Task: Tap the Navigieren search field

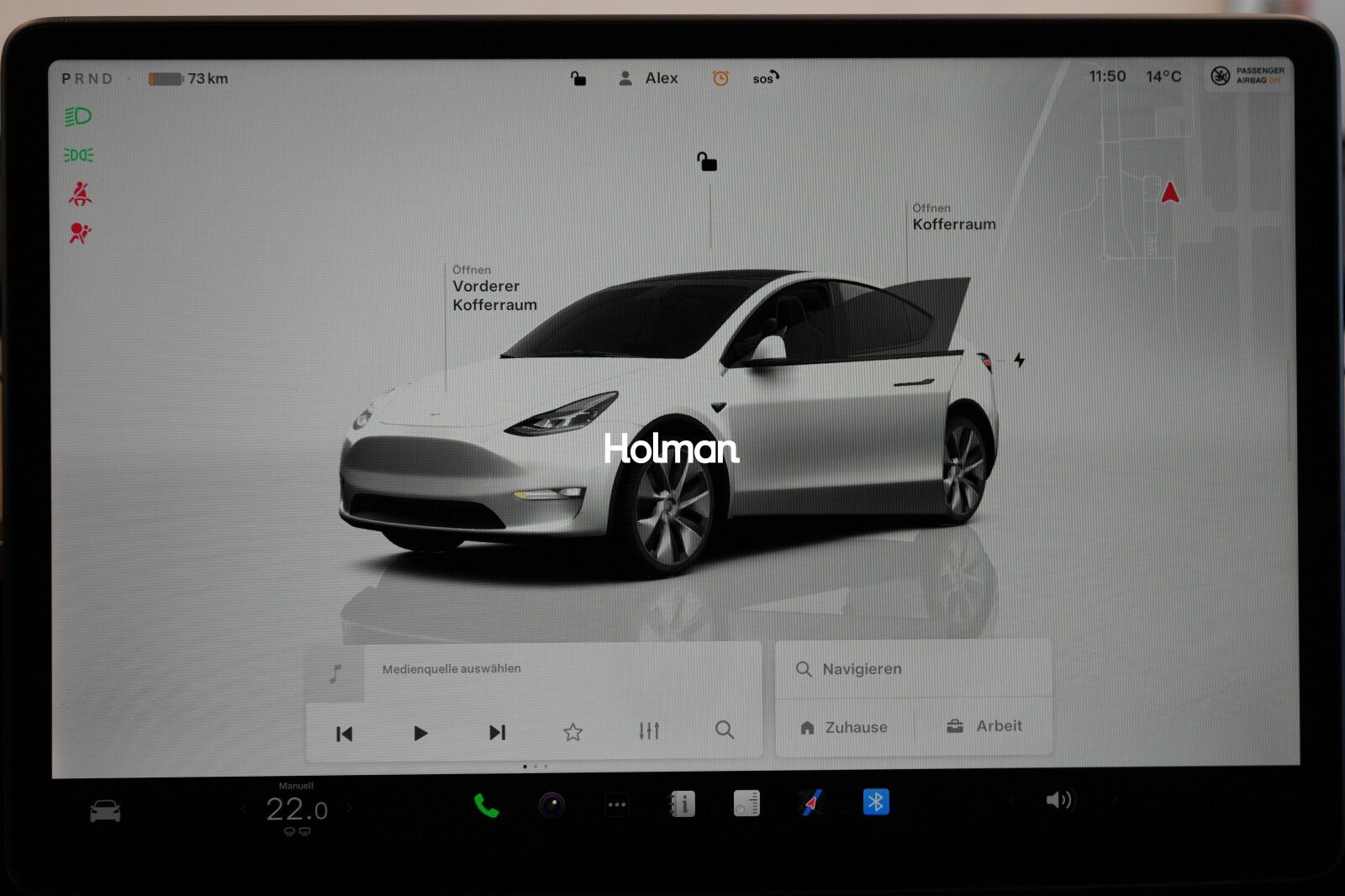Action: [x=914, y=669]
